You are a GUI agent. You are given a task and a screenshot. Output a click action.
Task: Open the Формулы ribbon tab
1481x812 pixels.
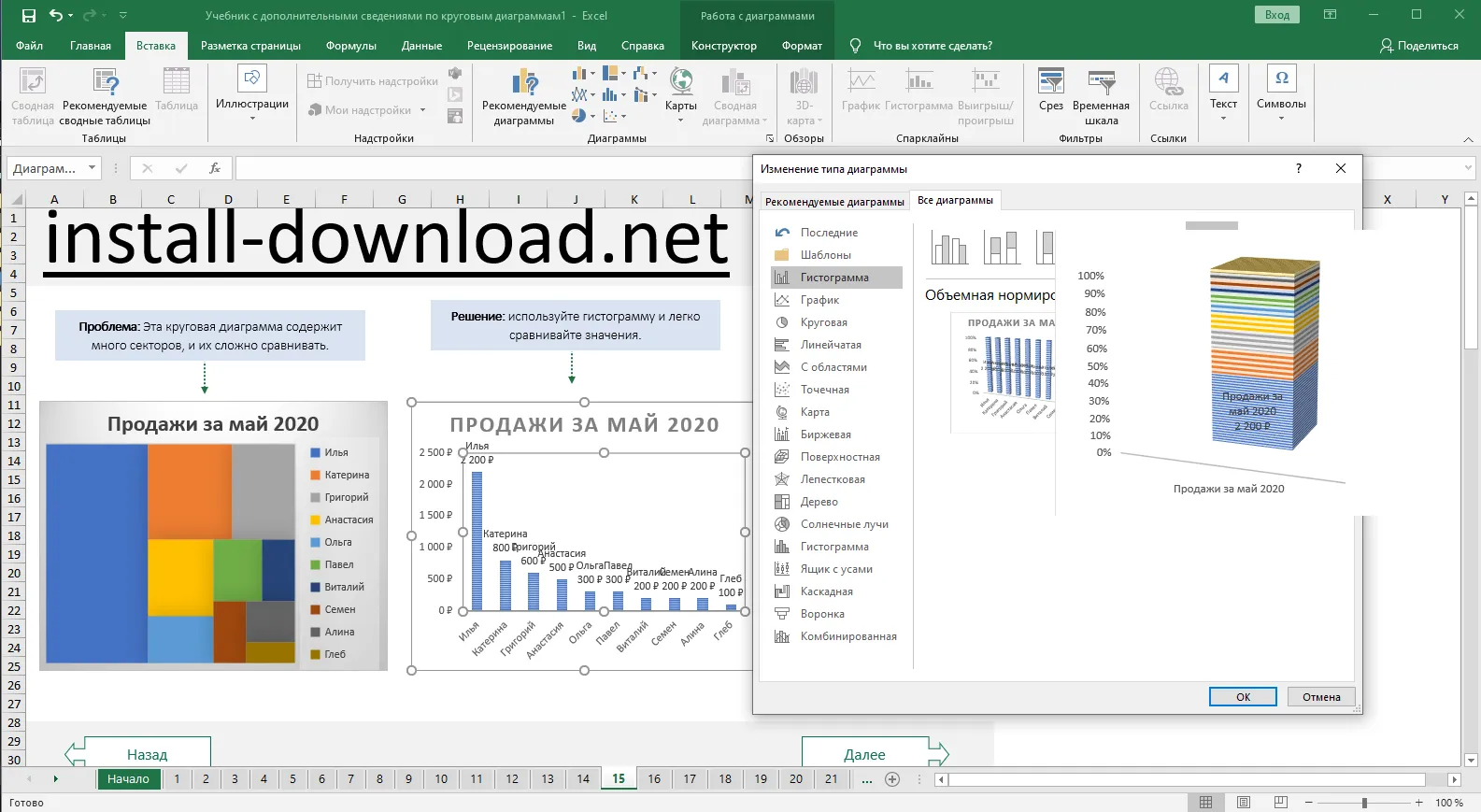(x=351, y=46)
